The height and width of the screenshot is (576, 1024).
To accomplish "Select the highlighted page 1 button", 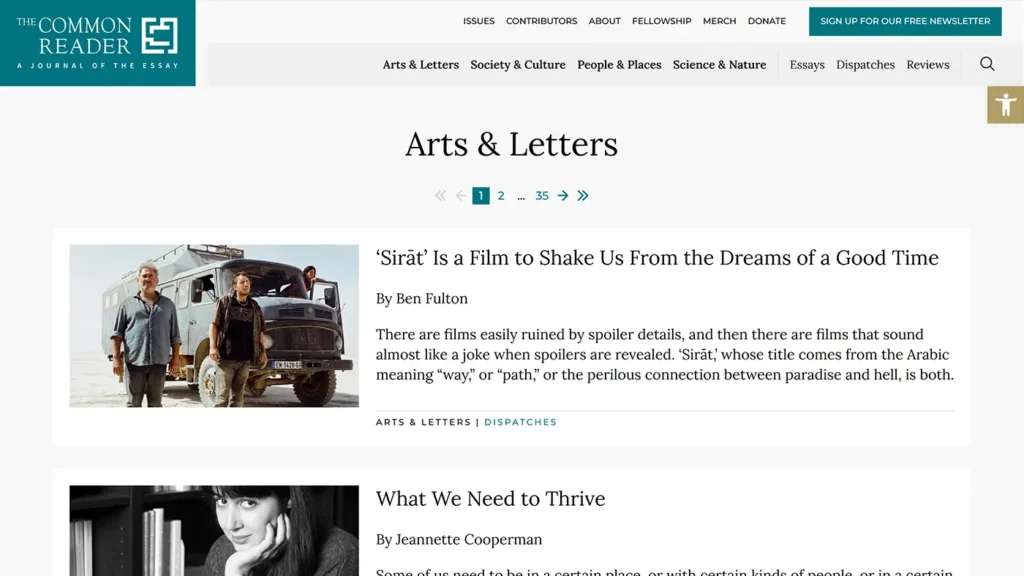I will [481, 195].
